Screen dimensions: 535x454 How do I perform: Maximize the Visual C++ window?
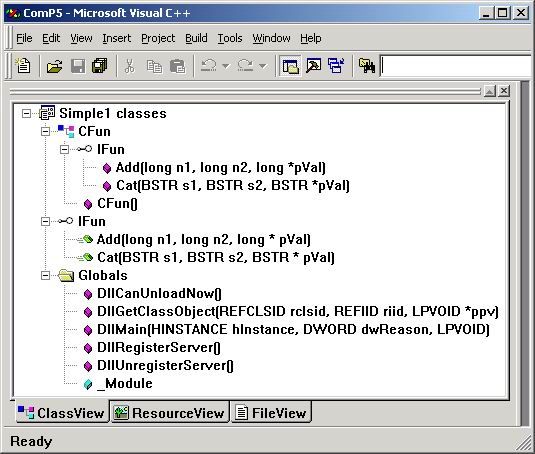click(503, 13)
